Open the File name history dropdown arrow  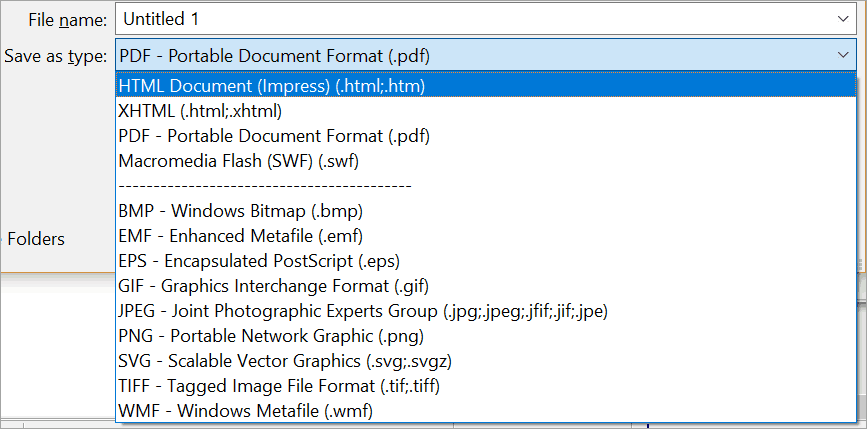[x=843, y=19]
